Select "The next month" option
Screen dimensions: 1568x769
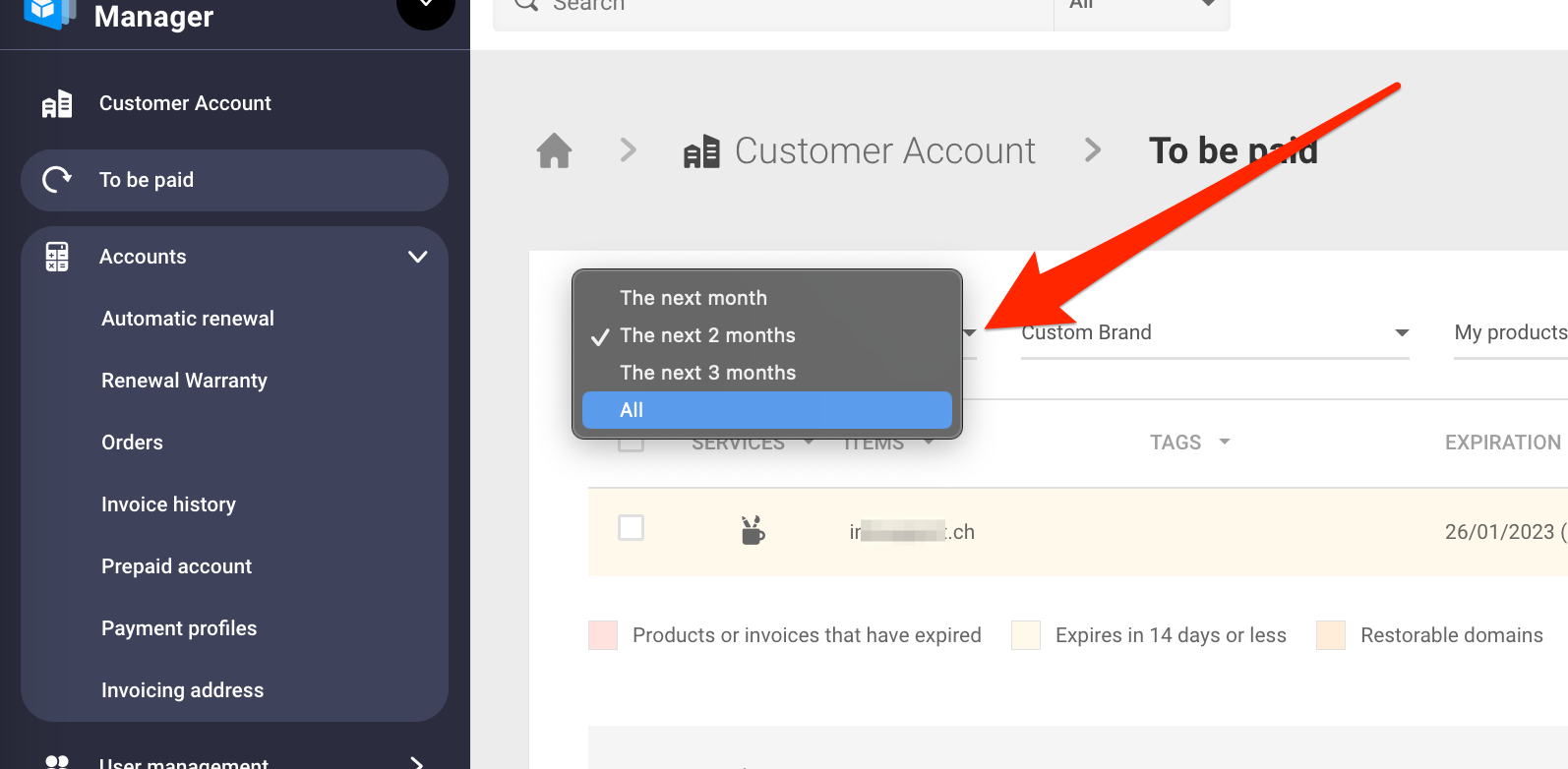[x=693, y=298]
